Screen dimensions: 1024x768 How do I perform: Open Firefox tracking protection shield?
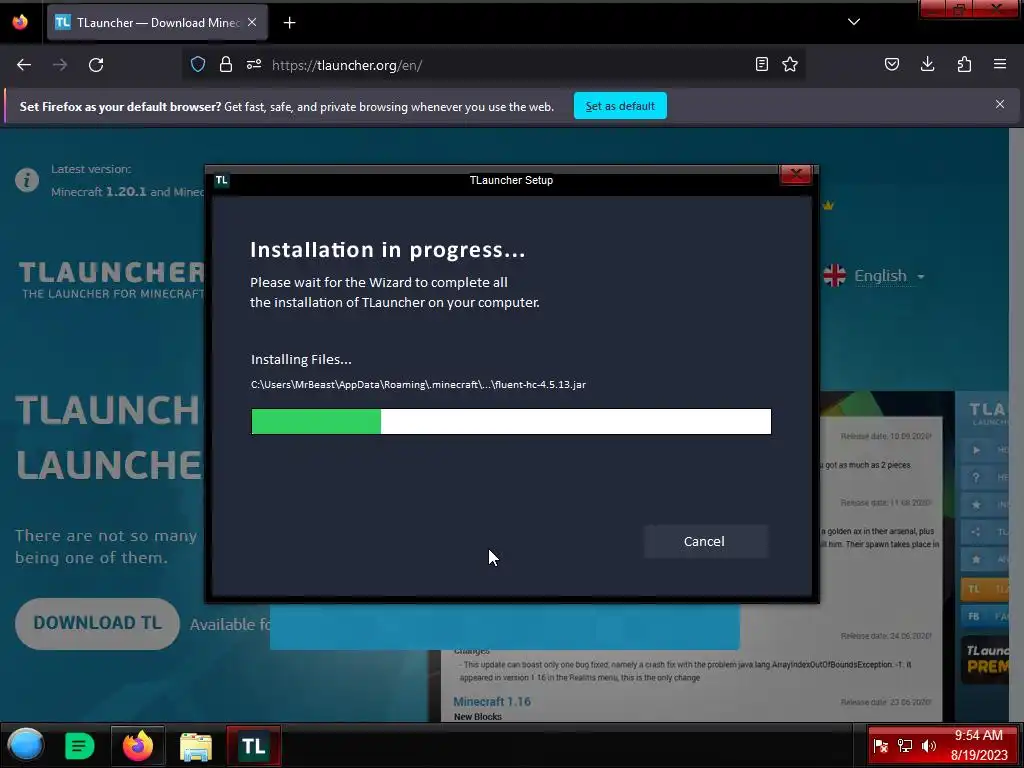click(198, 64)
